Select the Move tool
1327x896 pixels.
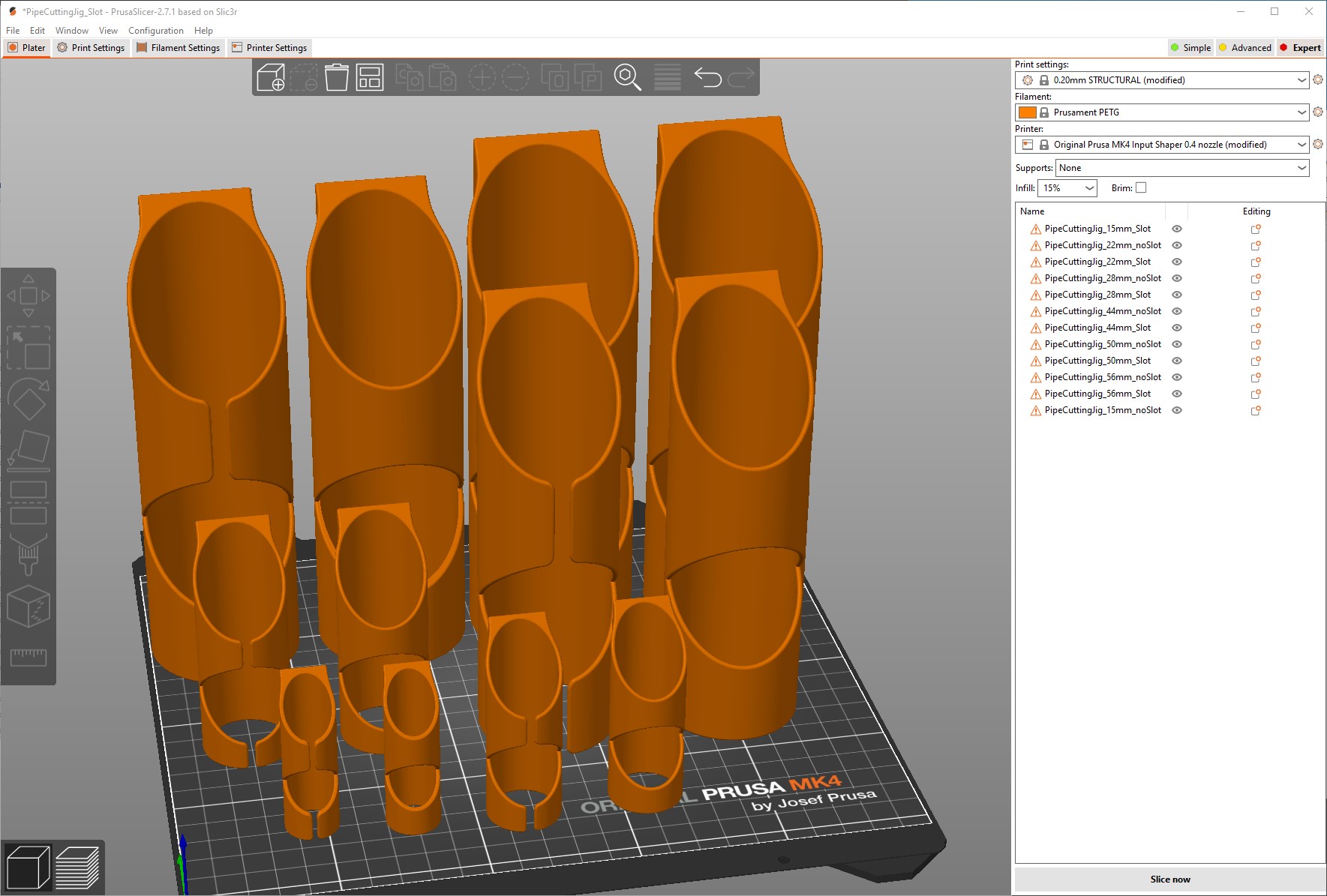tap(29, 295)
